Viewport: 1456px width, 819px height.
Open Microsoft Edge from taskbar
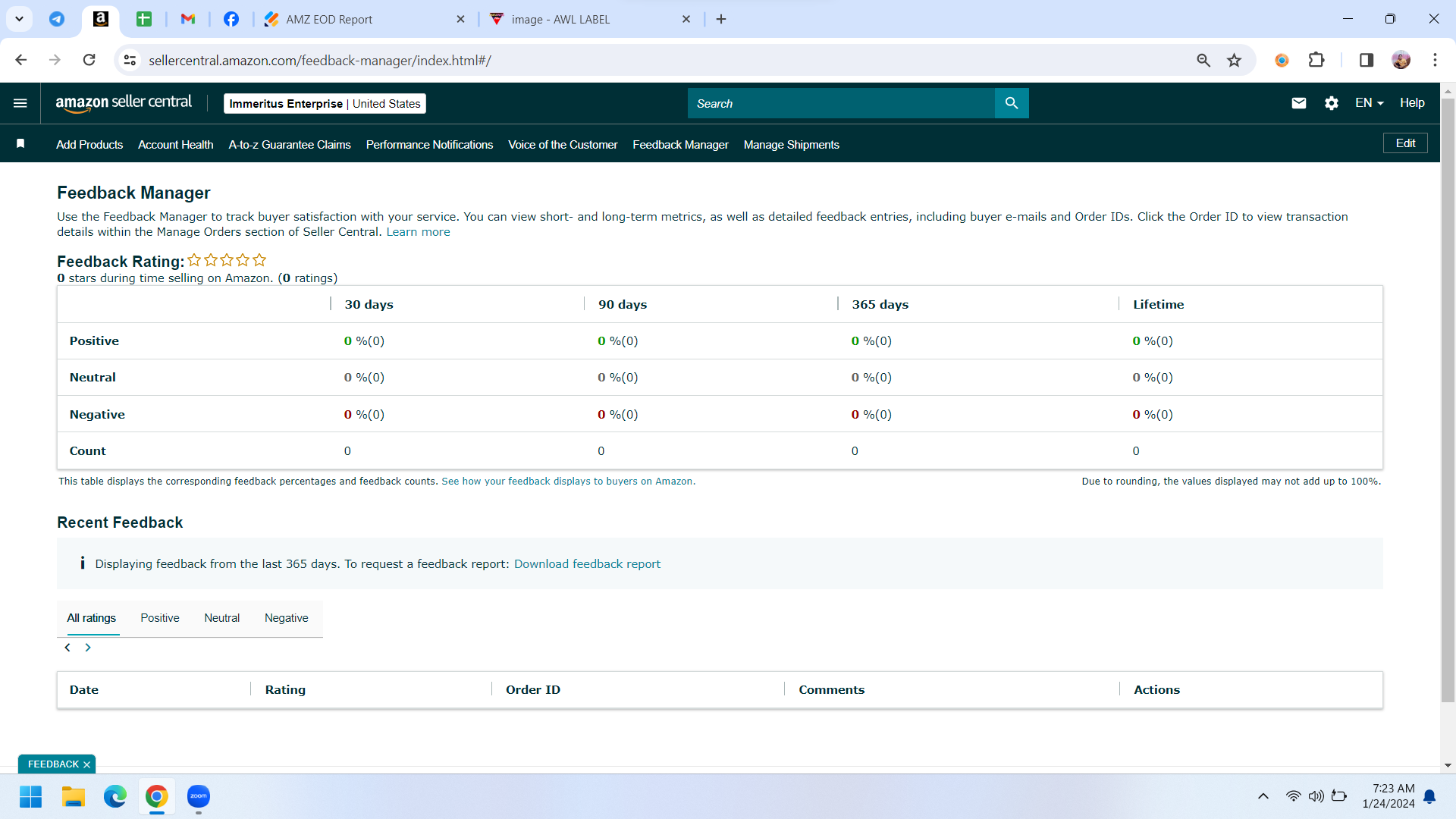pos(115,796)
